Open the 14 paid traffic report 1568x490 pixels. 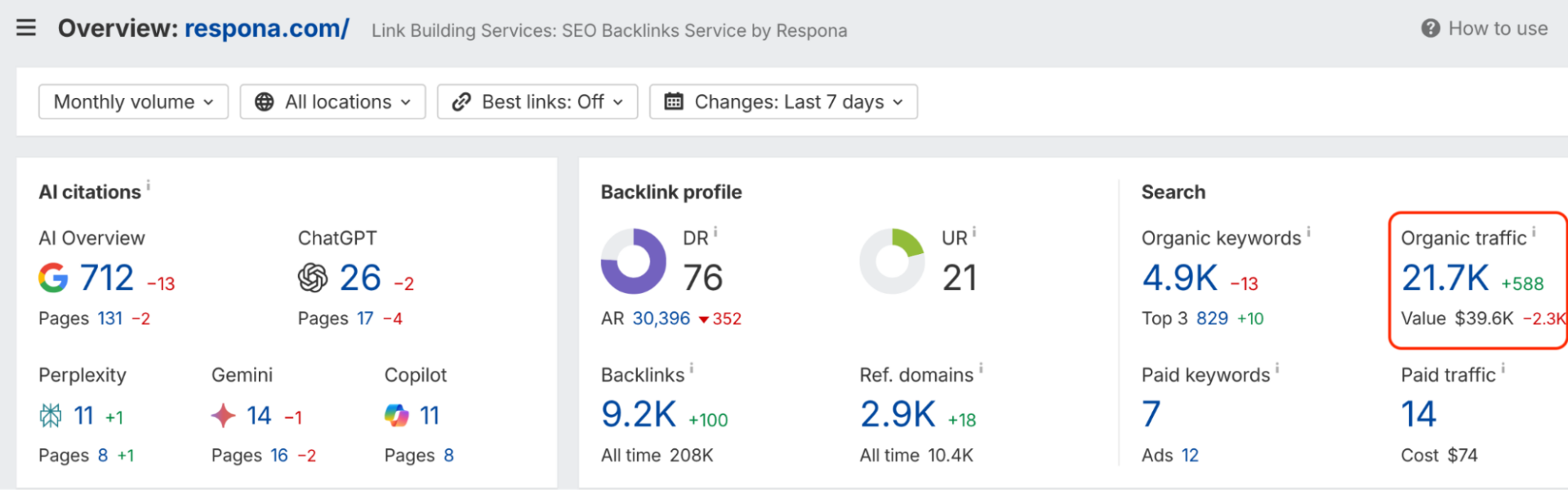click(1419, 414)
